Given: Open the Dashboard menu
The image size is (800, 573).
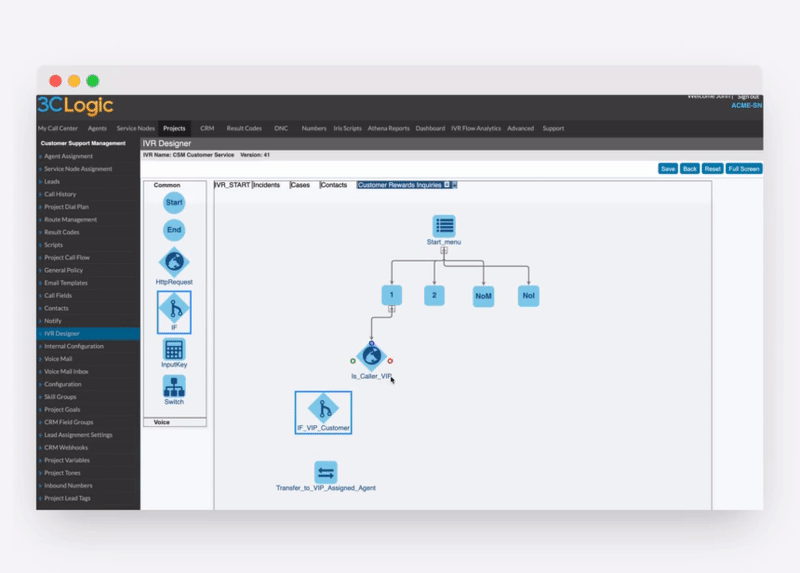Looking at the screenshot, I should 430,129.
